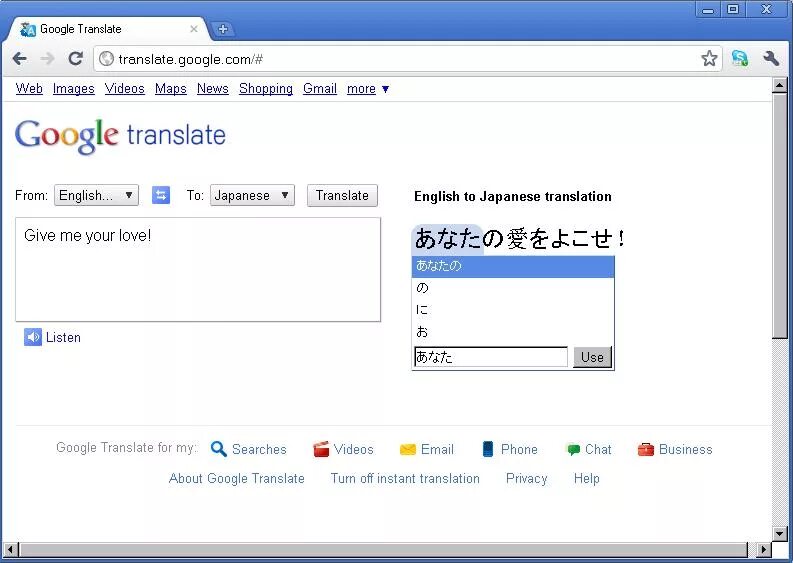Screen dimensions: 793x563
Task: Click the Videos clapperboard icon
Action: (x=321, y=449)
